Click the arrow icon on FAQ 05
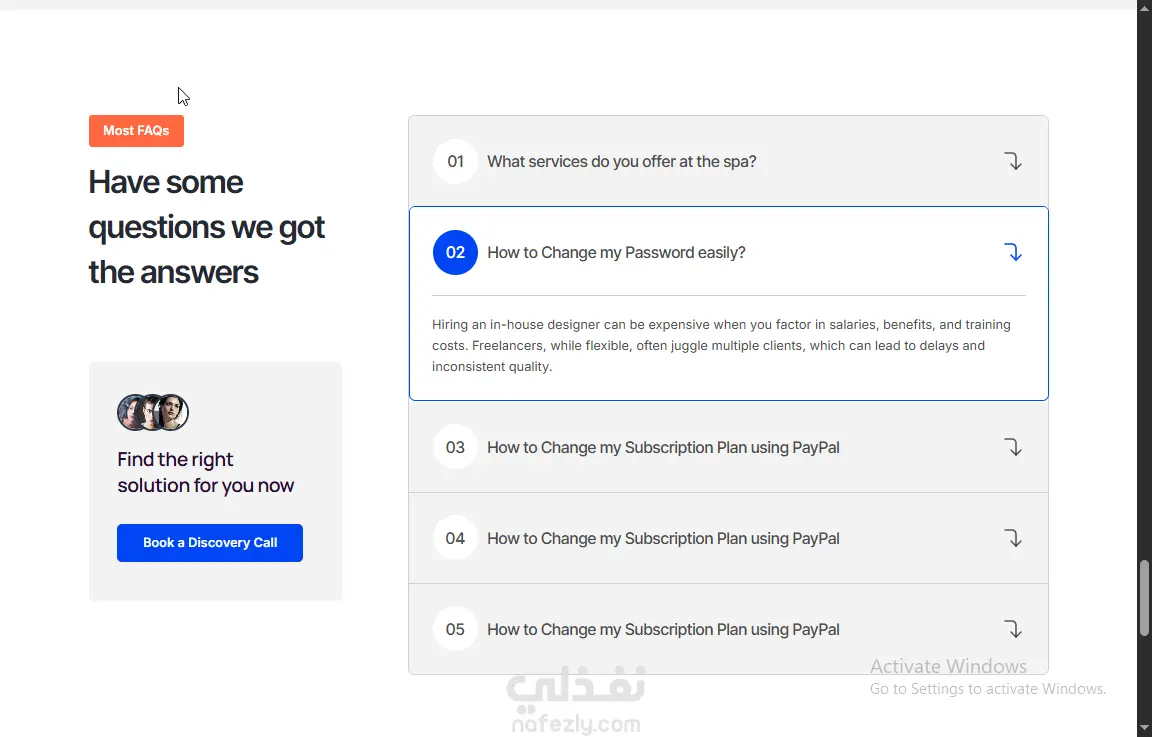 click(1013, 629)
